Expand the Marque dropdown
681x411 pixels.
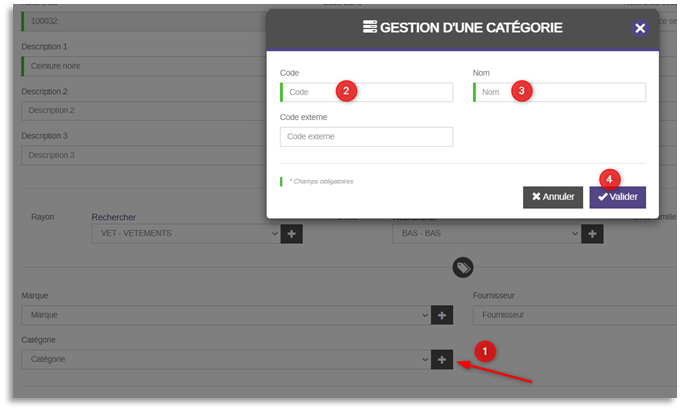225,314
